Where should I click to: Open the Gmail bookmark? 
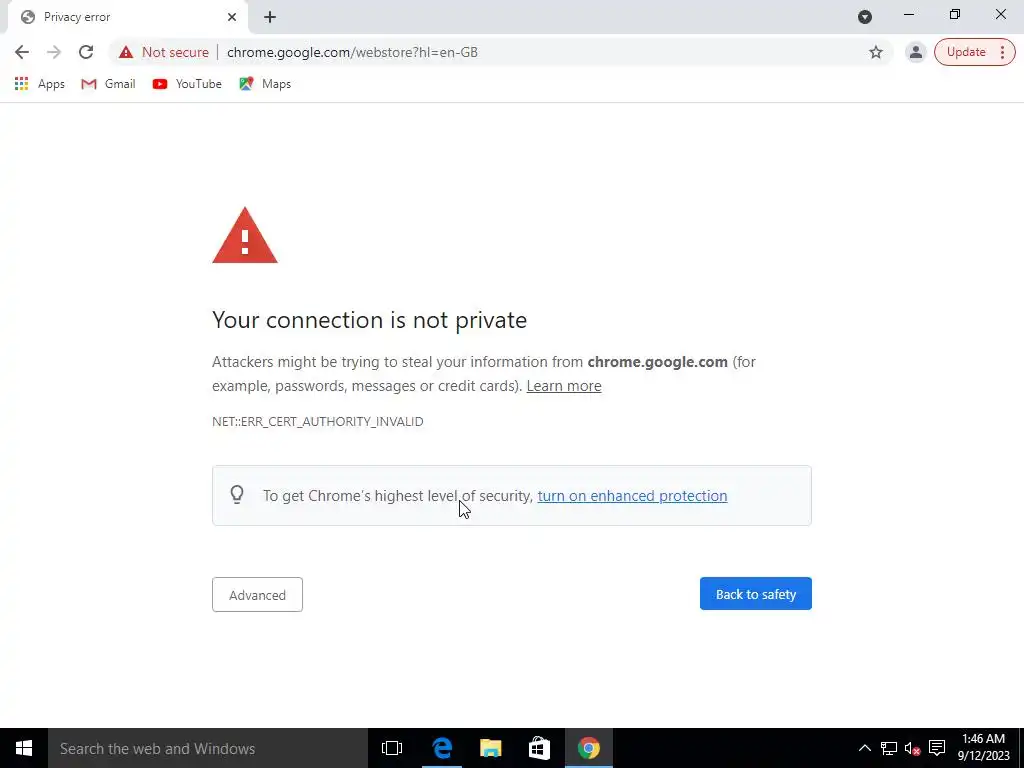point(108,84)
